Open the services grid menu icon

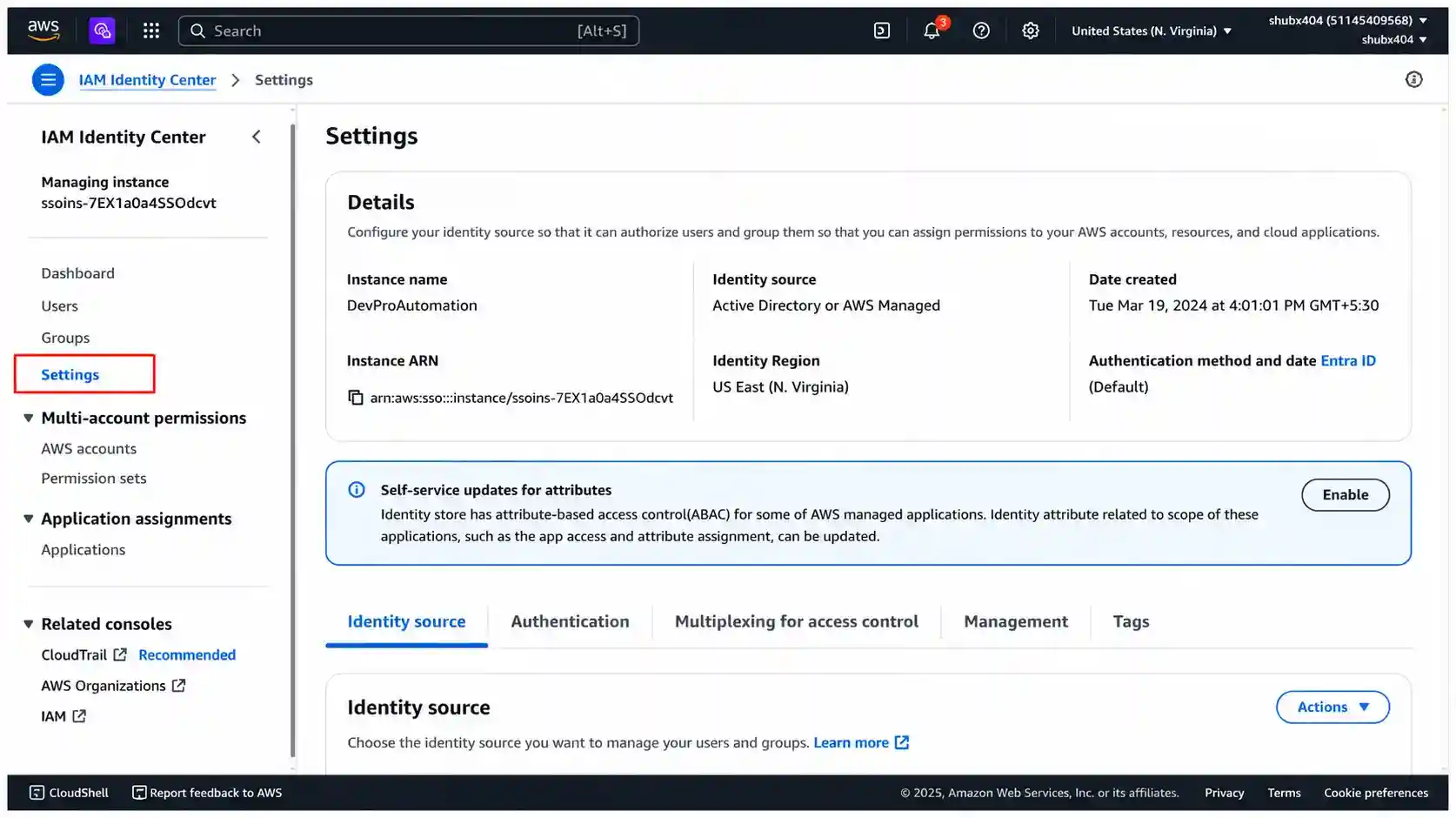point(151,30)
